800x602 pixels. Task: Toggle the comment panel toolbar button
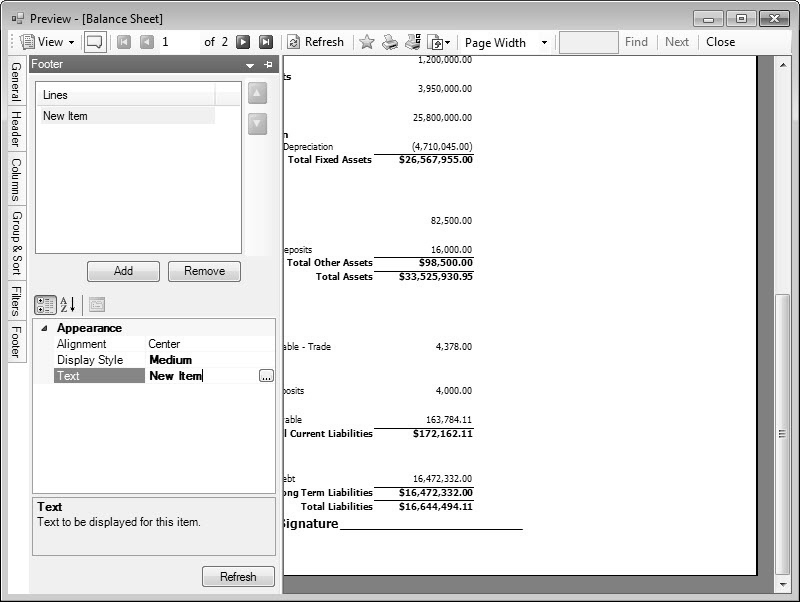[x=95, y=42]
